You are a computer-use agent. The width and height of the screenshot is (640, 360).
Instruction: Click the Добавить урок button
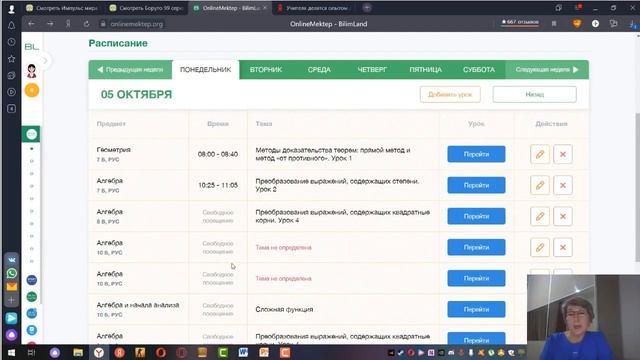click(450, 94)
